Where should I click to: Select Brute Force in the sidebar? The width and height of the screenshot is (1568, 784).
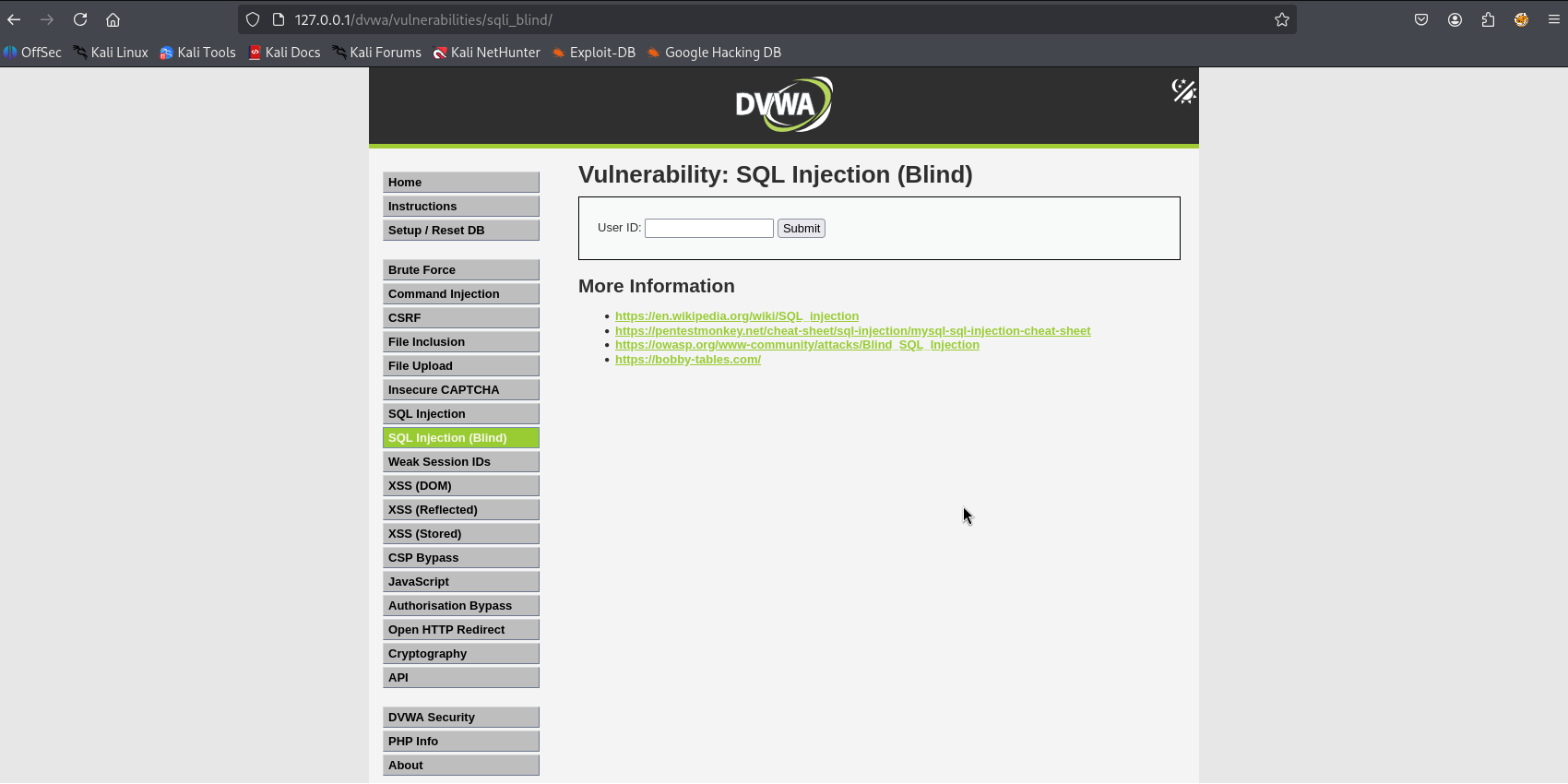point(461,270)
